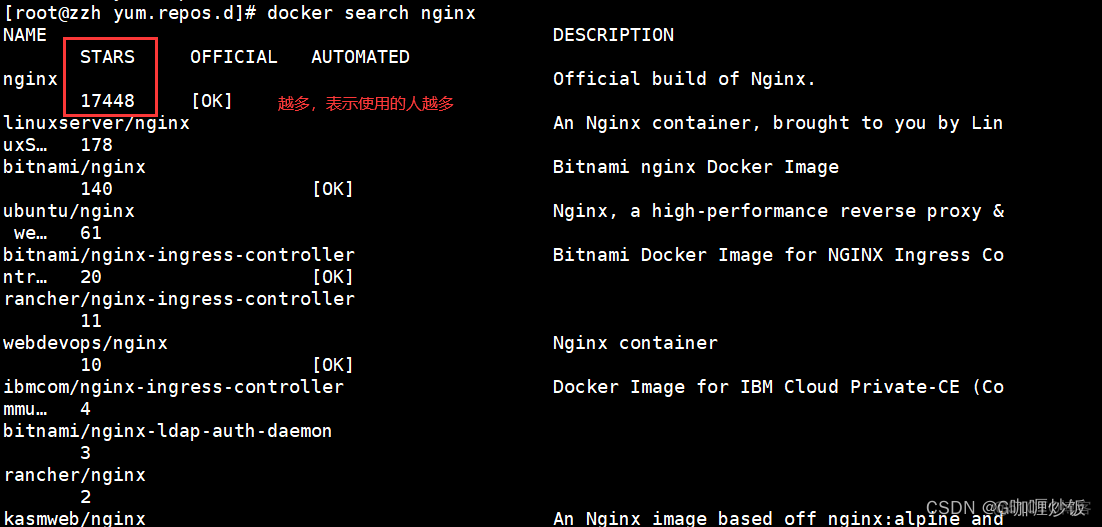Click the rancher/nginx-ingress-controller image name
1102x527 pixels.
(179, 299)
